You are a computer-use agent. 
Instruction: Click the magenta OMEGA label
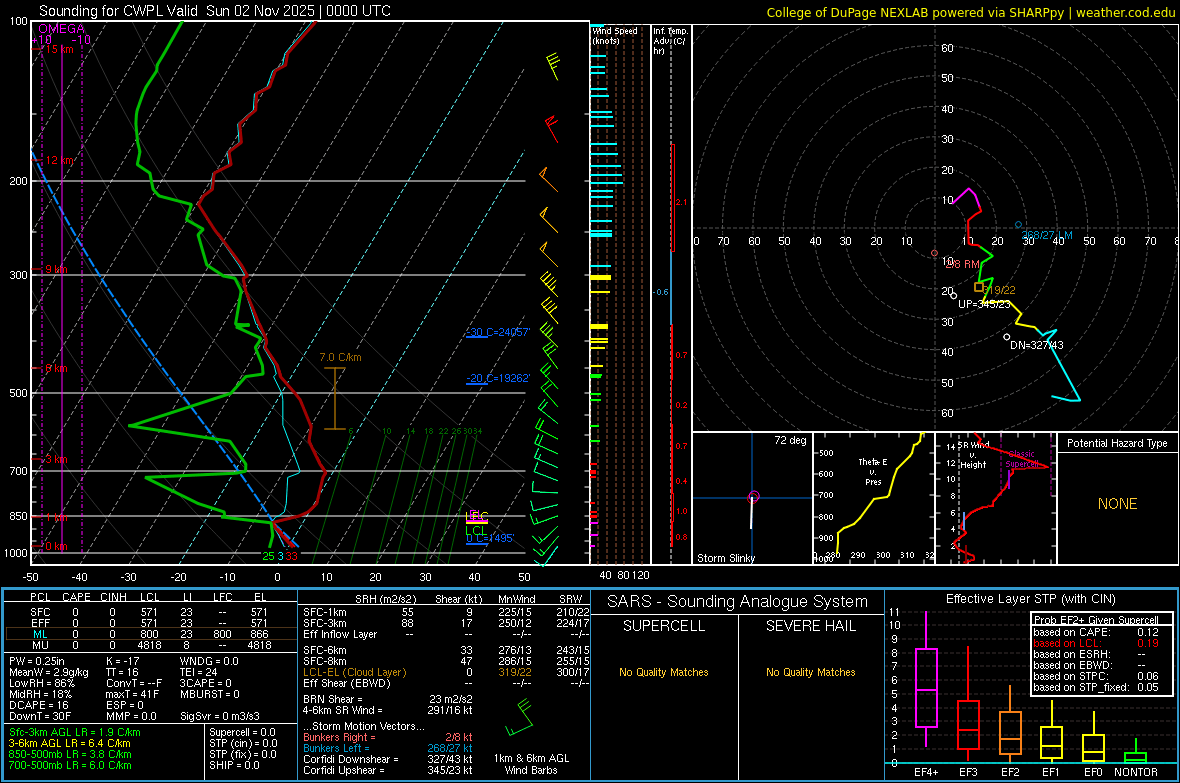(x=62, y=29)
